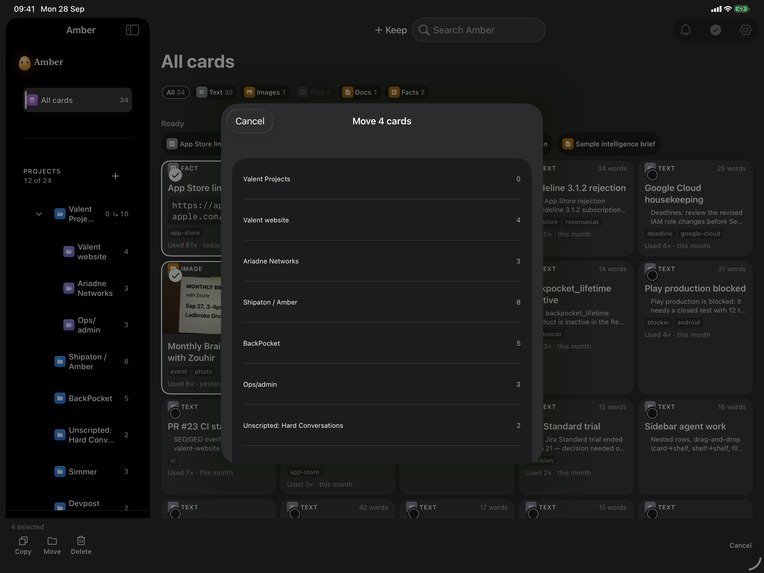This screenshot has width=764, height=573.
Task: Select the bottom-row 15 words card circle
Action: click(533, 513)
